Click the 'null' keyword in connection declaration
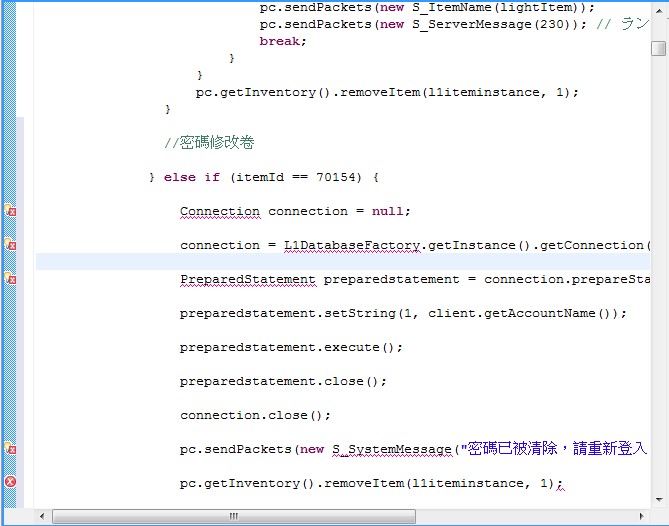The height and width of the screenshot is (526, 669). tap(387, 211)
